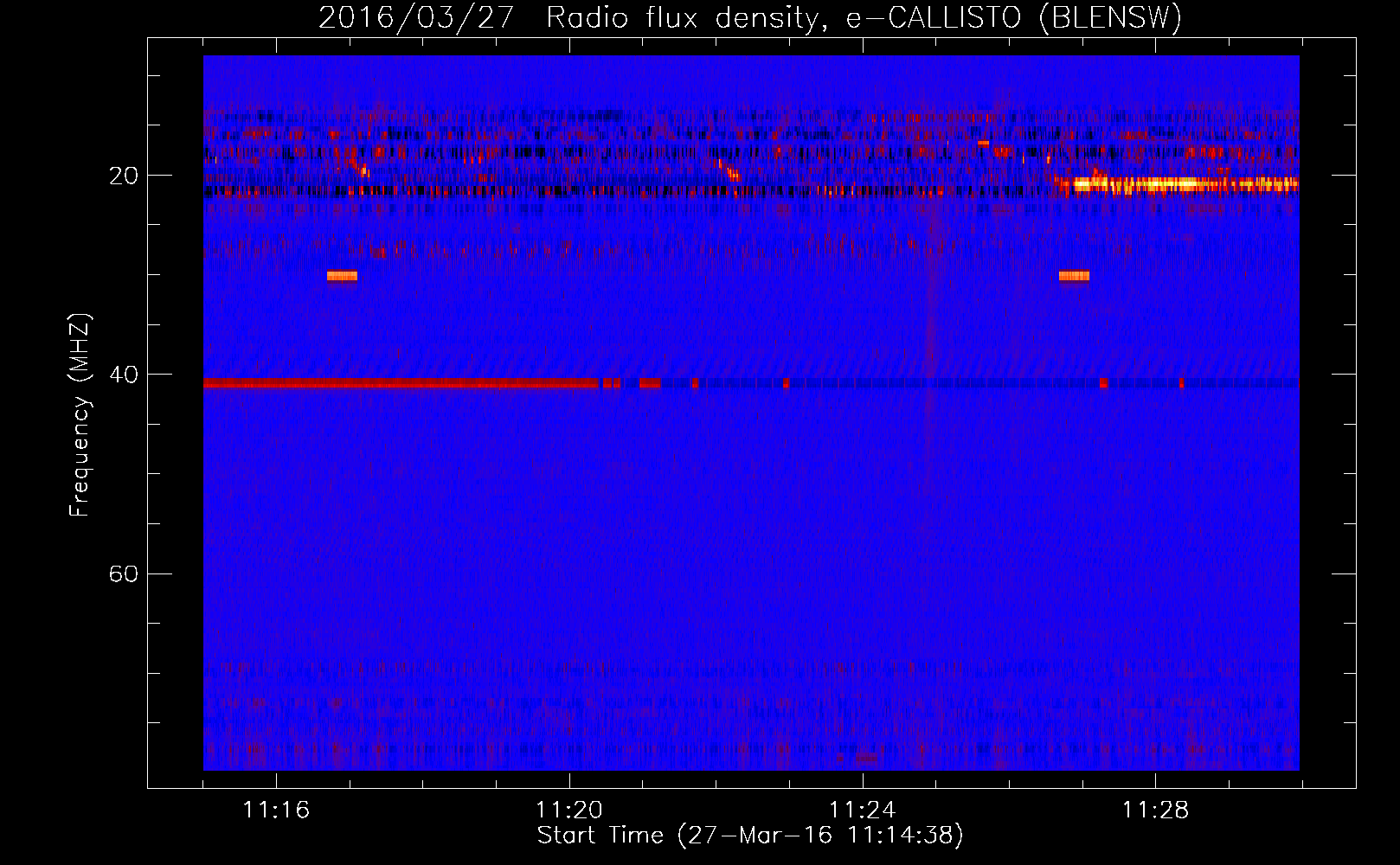Screen dimensions: 1400x865
Task: Click the small orange dash near 17 MHz at 11:25
Action: [x=983, y=144]
